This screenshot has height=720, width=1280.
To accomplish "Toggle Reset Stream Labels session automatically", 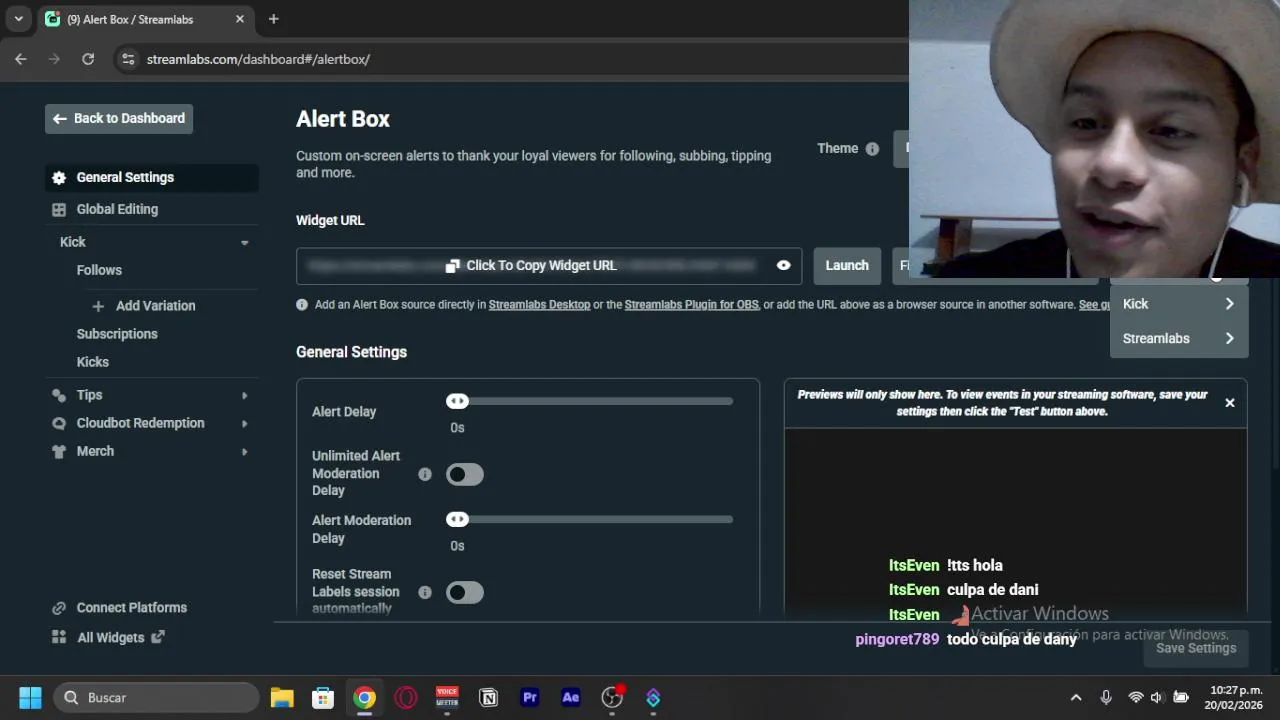I will pos(465,593).
